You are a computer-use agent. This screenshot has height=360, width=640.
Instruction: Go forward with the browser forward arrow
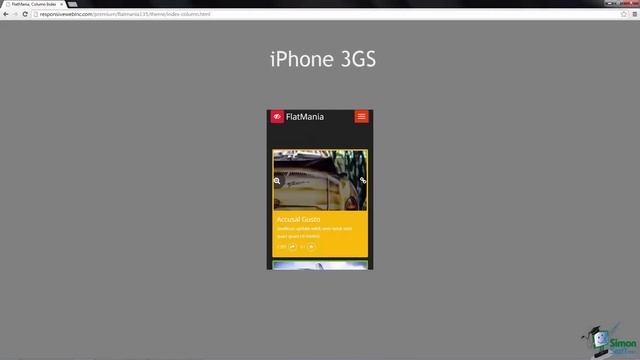16,14
